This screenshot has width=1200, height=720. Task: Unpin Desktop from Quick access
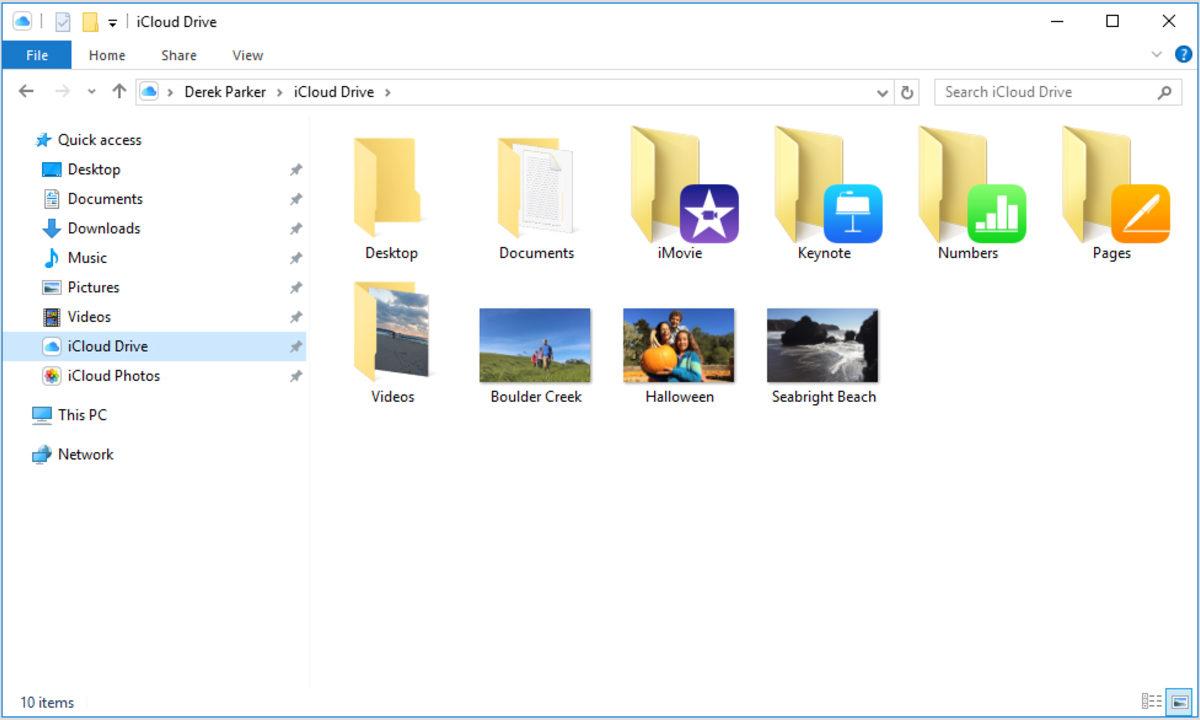click(296, 169)
